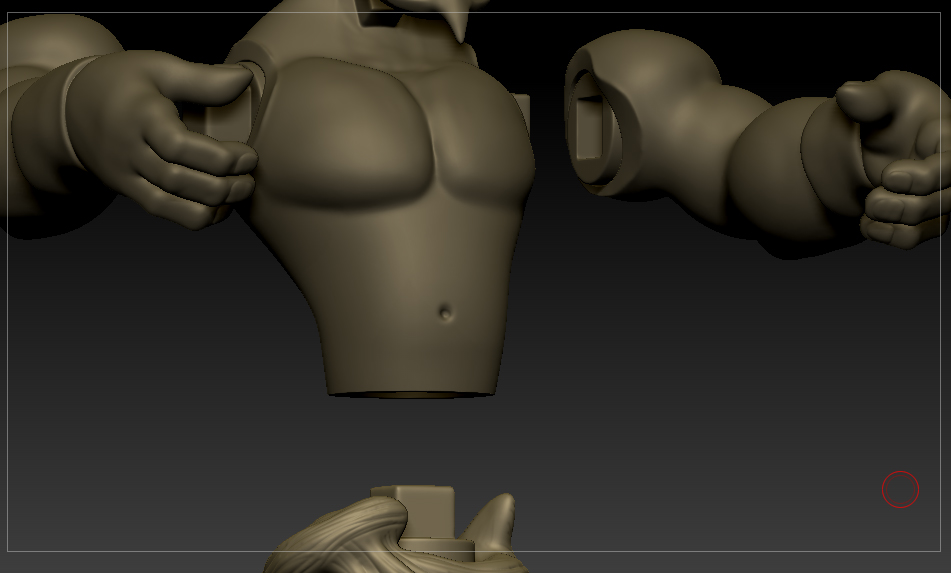Click the square socket inside detached arm

588,127
